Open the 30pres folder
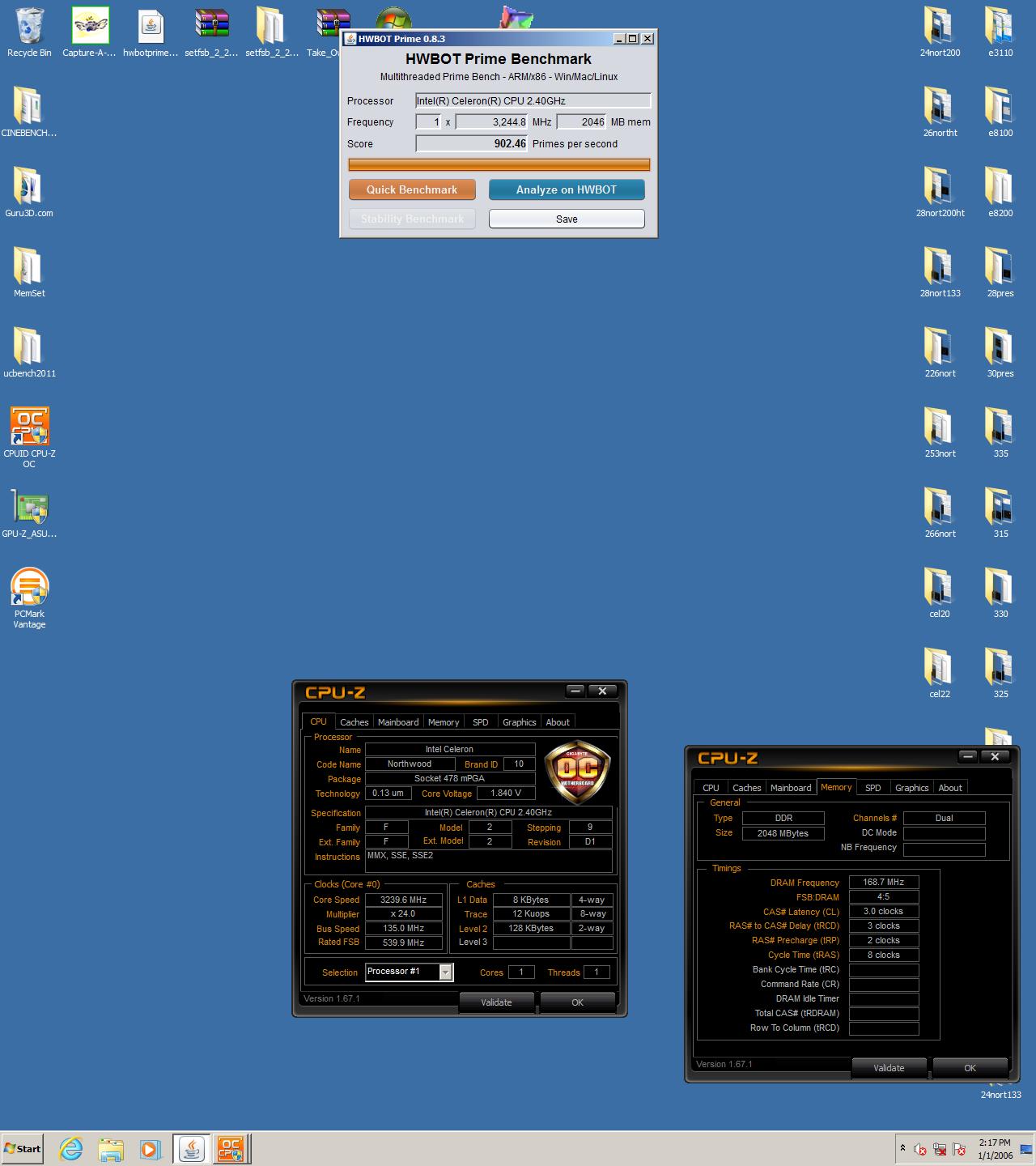Image resolution: width=1036 pixels, height=1166 pixels. click(1000, 353)
